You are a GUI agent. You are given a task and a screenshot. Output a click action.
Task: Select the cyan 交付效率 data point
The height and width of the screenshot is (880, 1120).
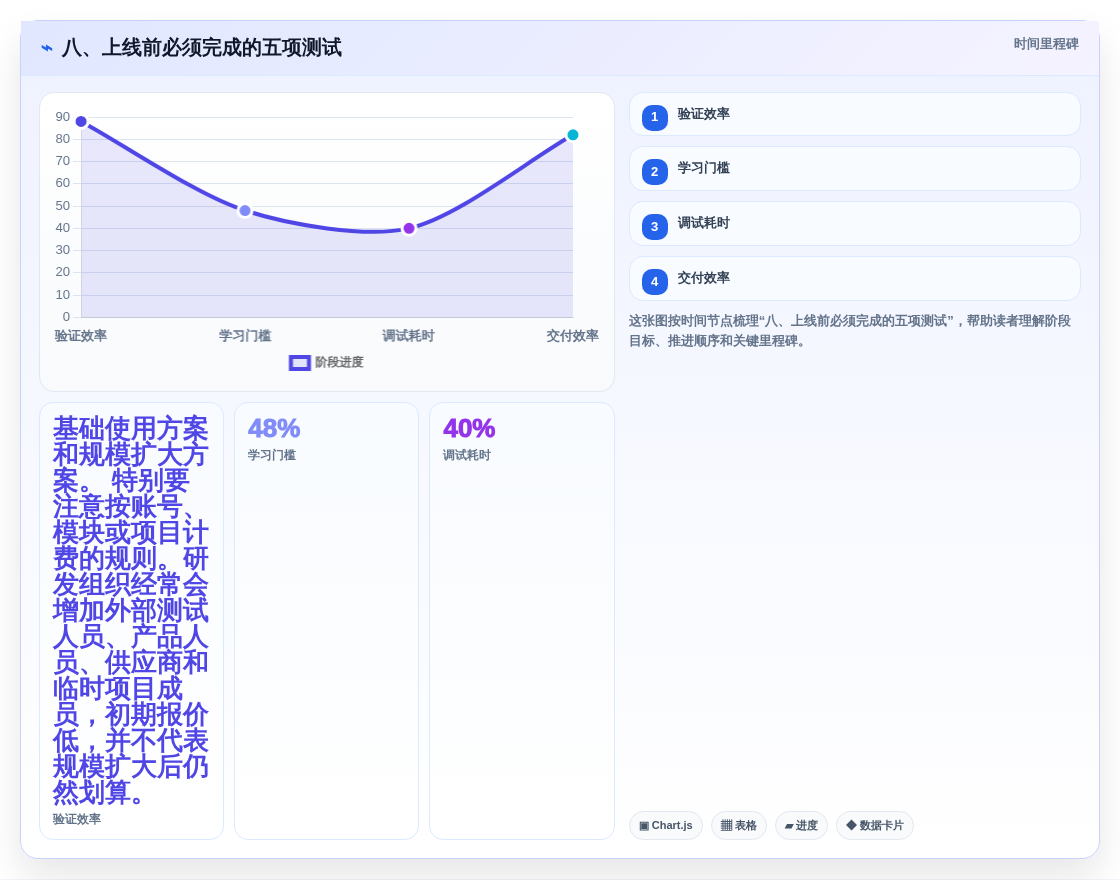pos(572,135)
